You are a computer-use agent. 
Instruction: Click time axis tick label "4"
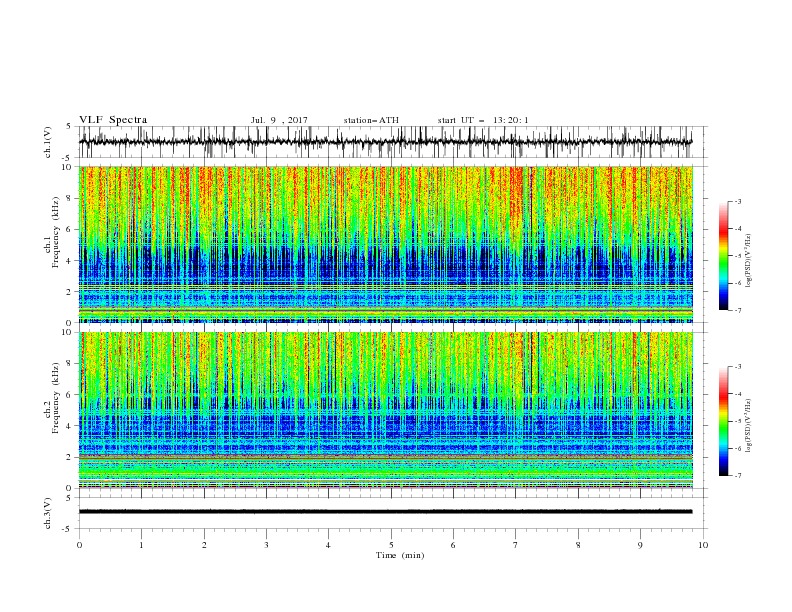[x=328, y=545]
